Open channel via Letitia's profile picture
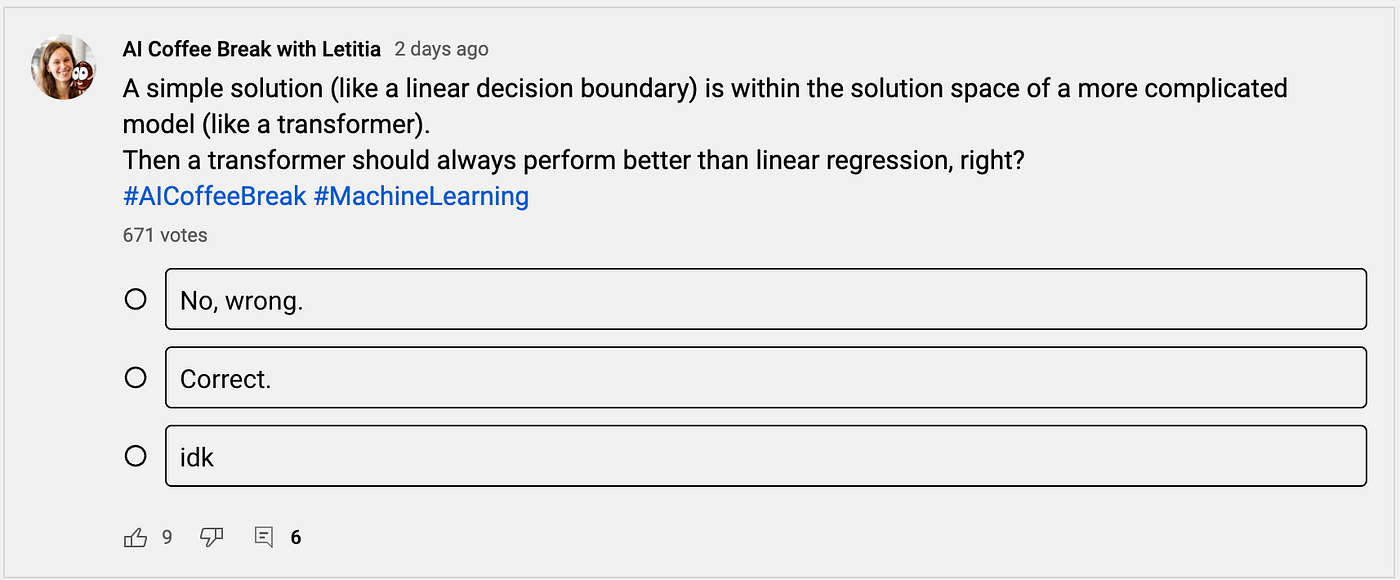This screenshot has width=1400, height=580. [64, 68]
